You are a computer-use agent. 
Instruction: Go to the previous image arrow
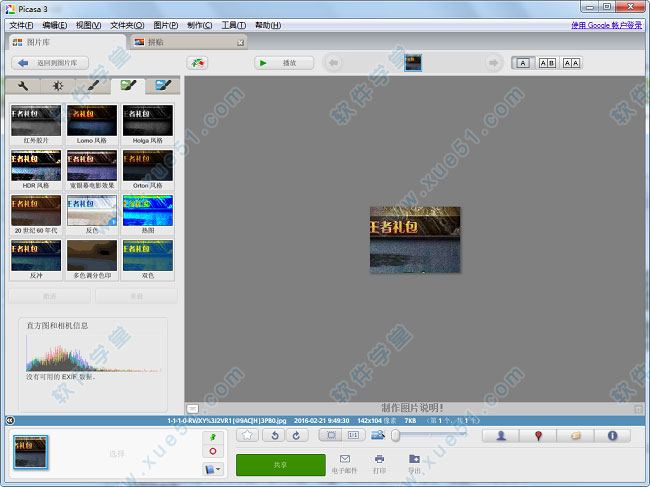[333, 63]
